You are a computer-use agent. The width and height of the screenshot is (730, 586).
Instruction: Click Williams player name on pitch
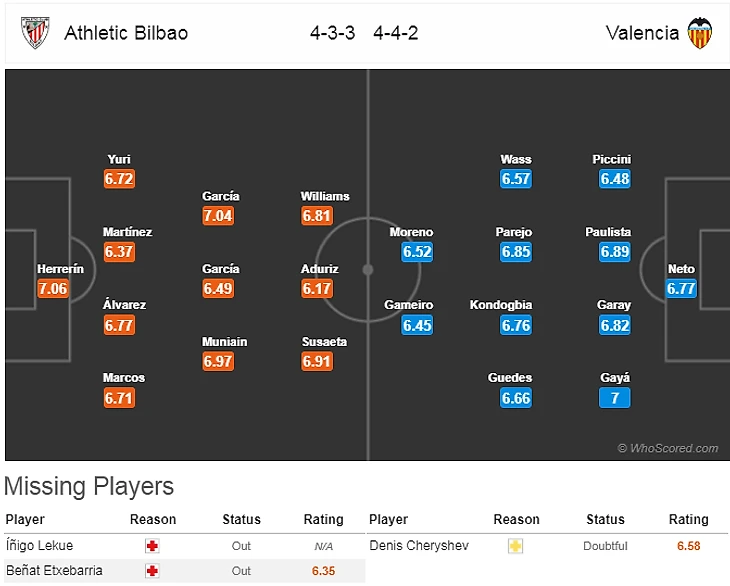pos(325,196)
